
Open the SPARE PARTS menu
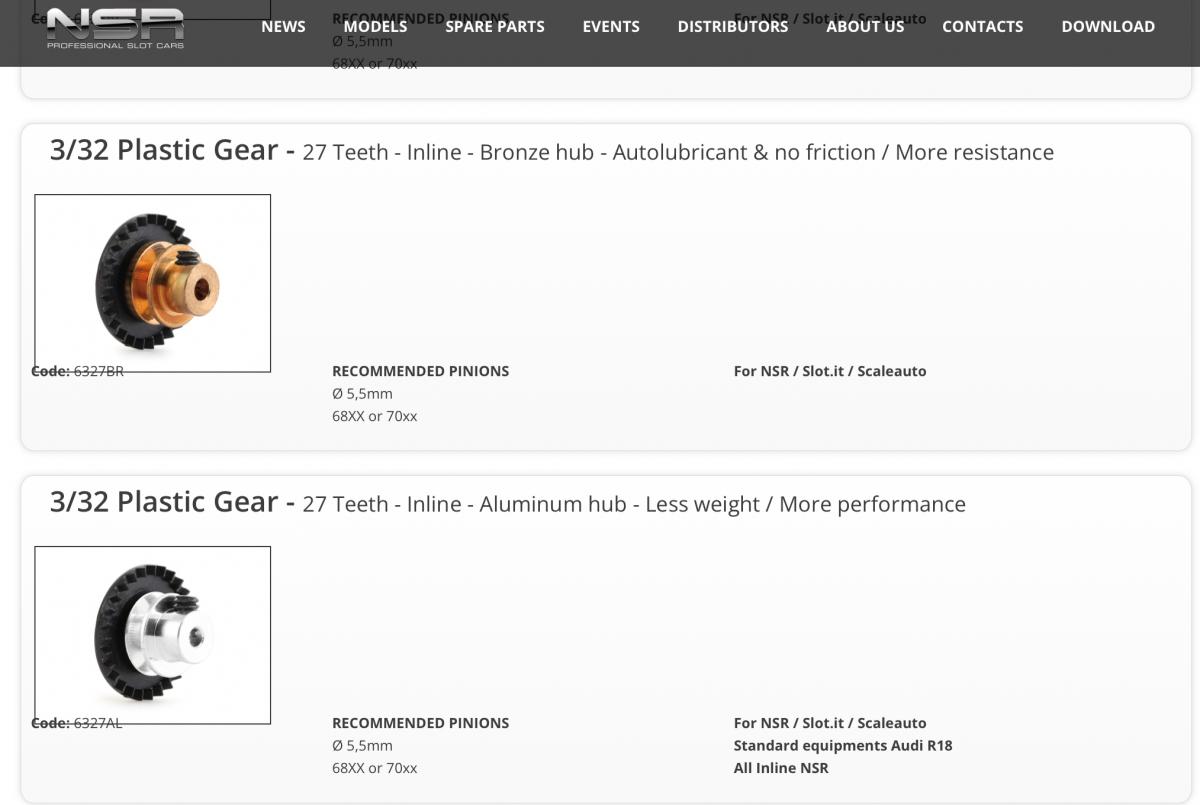(x=495, y=27)
